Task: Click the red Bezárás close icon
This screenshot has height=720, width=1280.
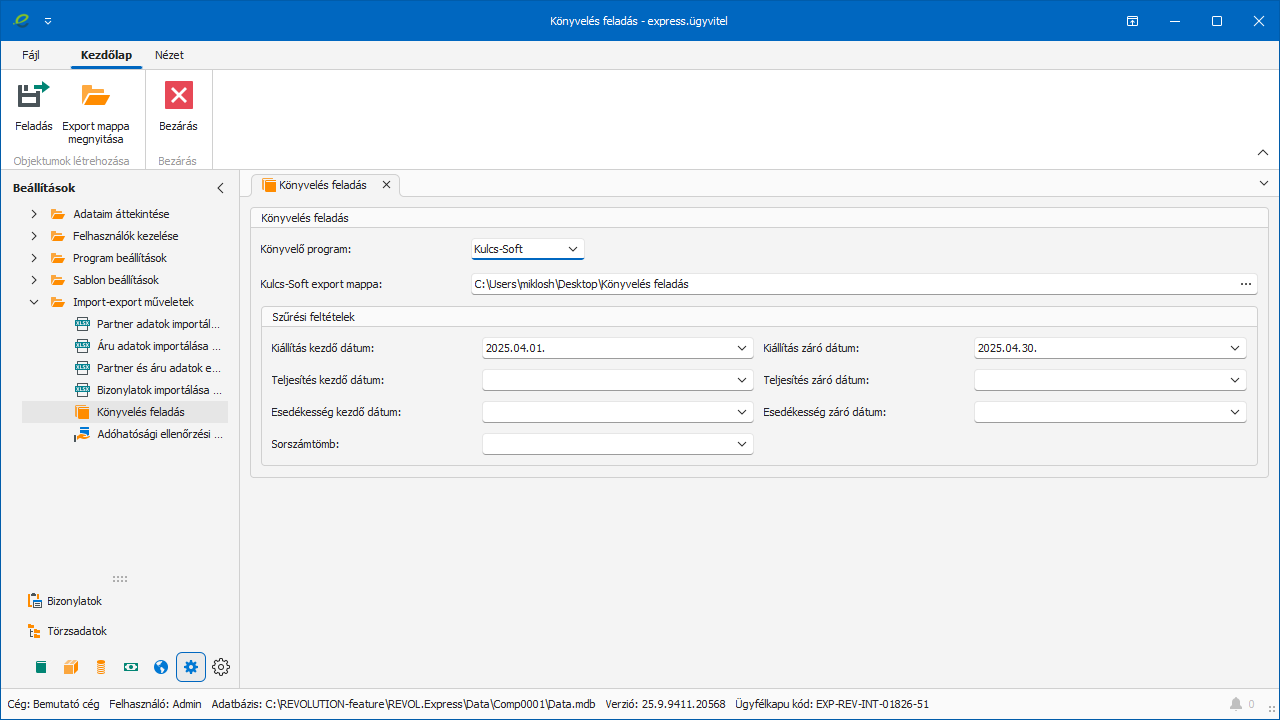Action: [178, 96]
